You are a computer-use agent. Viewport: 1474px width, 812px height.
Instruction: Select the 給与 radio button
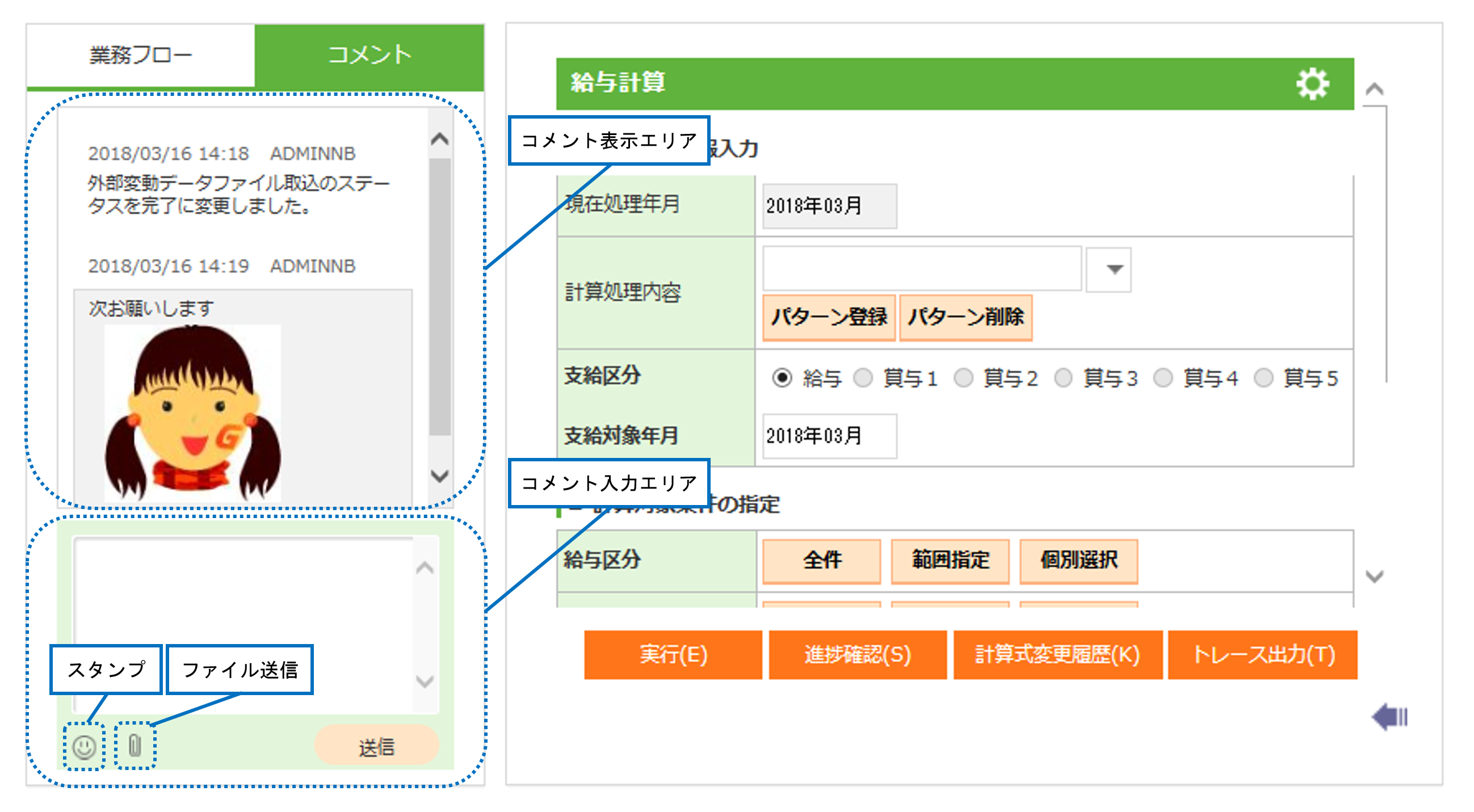pos(782,378)
